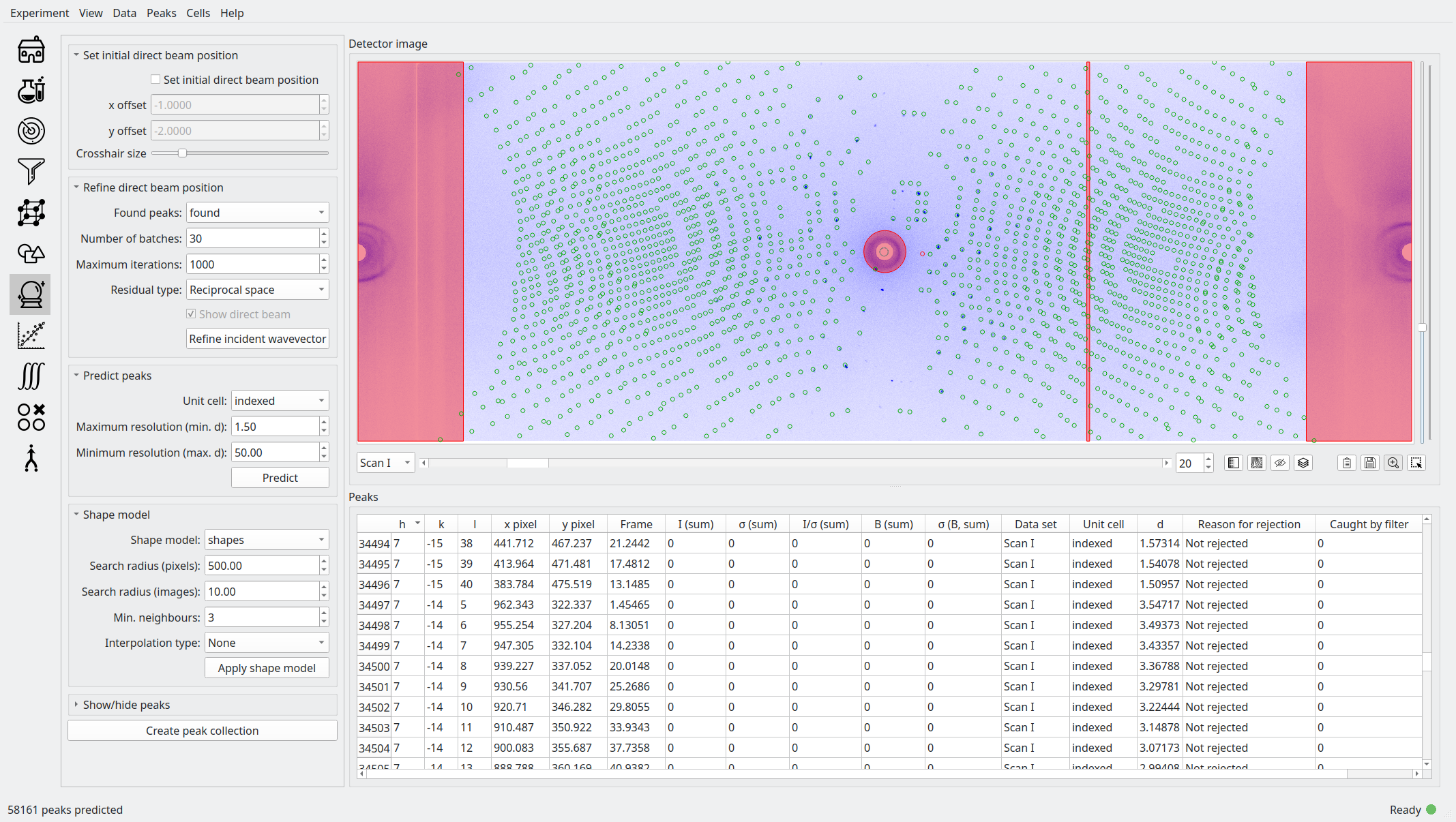This screenshot has height=822, width=1456.
Task: Toggle the Show direct beam checkbox
Action: pos(192,314)
